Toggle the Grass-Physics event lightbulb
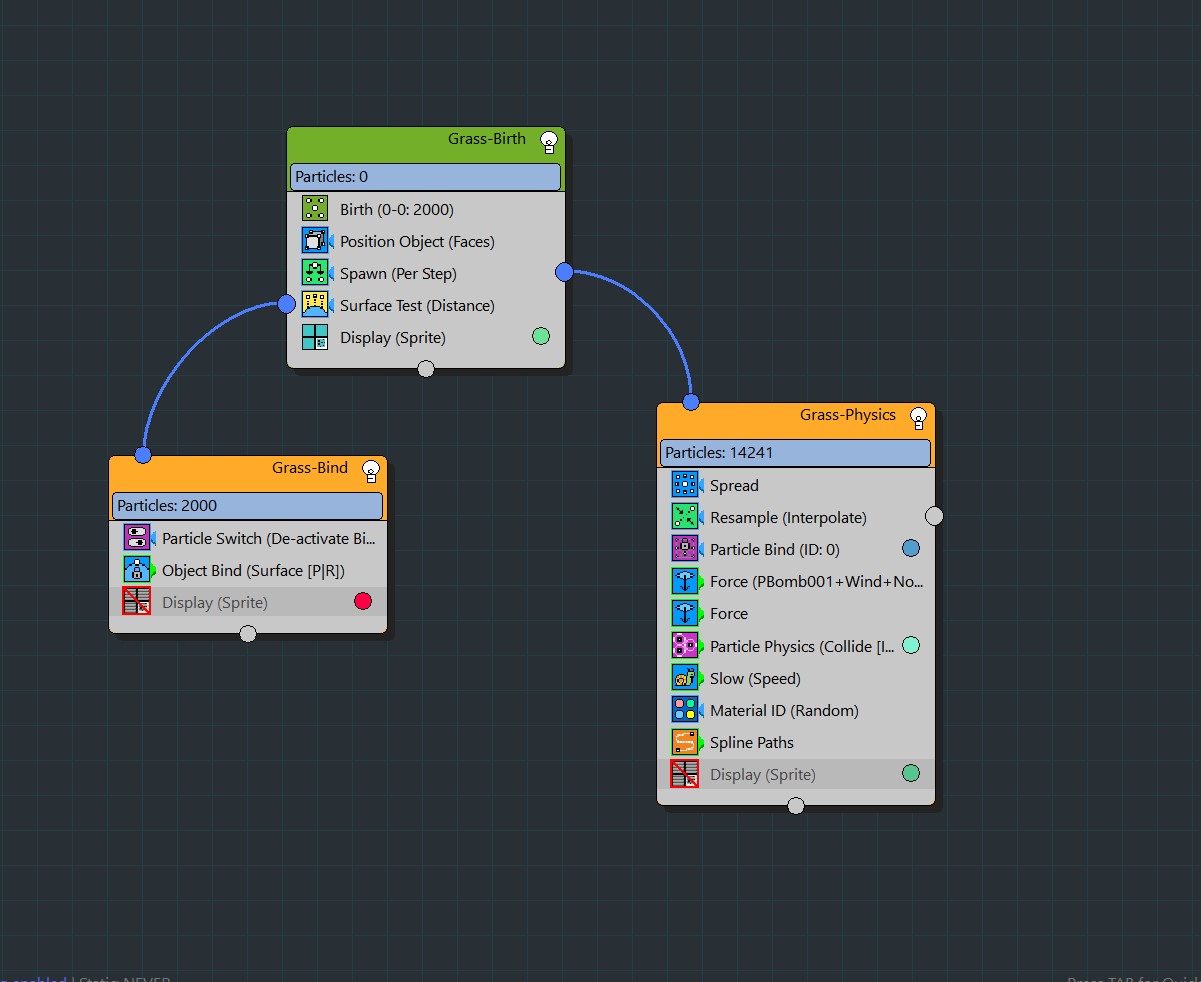1201x982 pixels. (x=918, y=417)
